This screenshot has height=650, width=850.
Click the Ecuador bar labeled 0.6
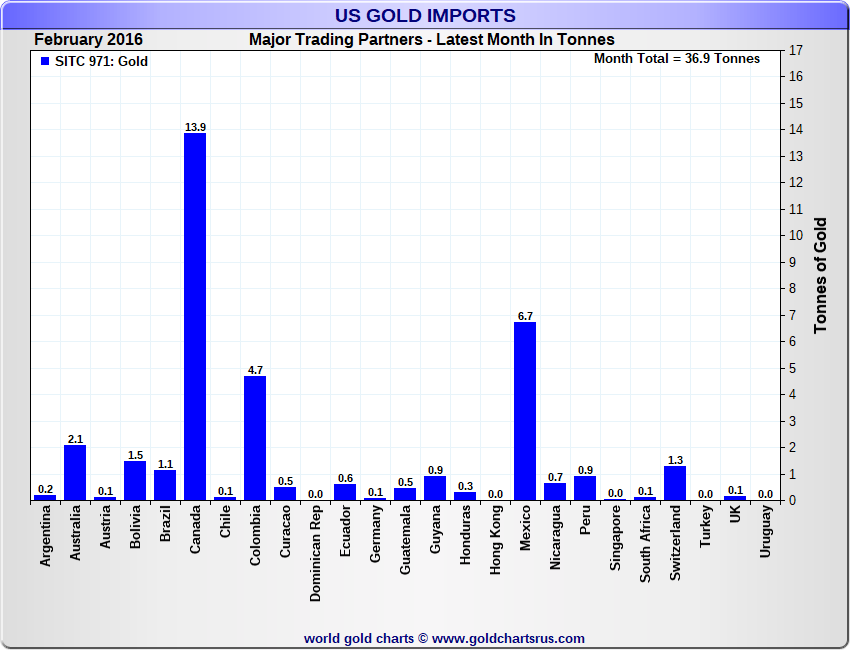point(345,492)
